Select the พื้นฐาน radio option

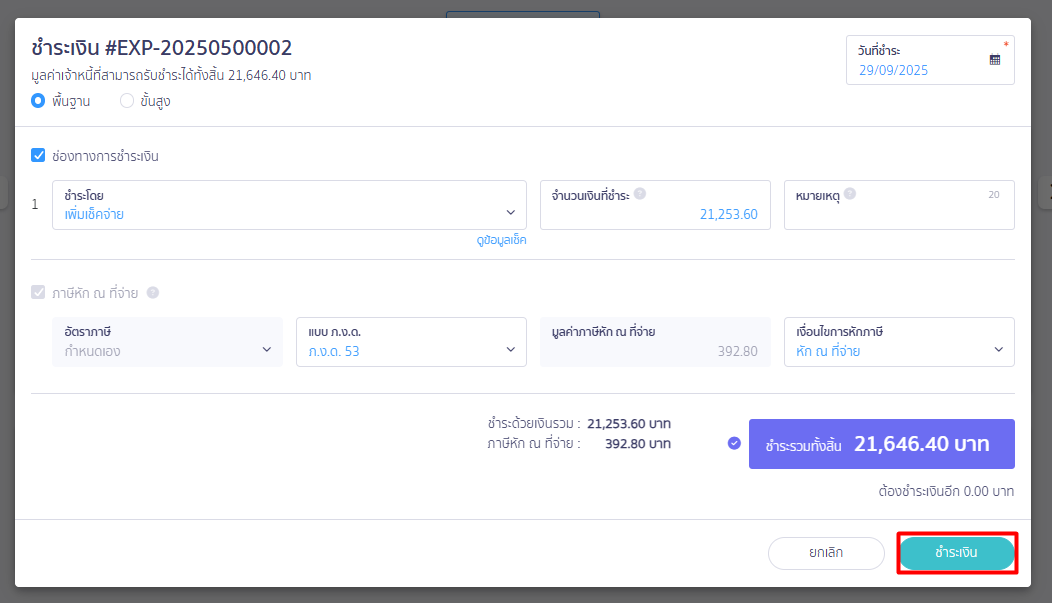38,100
